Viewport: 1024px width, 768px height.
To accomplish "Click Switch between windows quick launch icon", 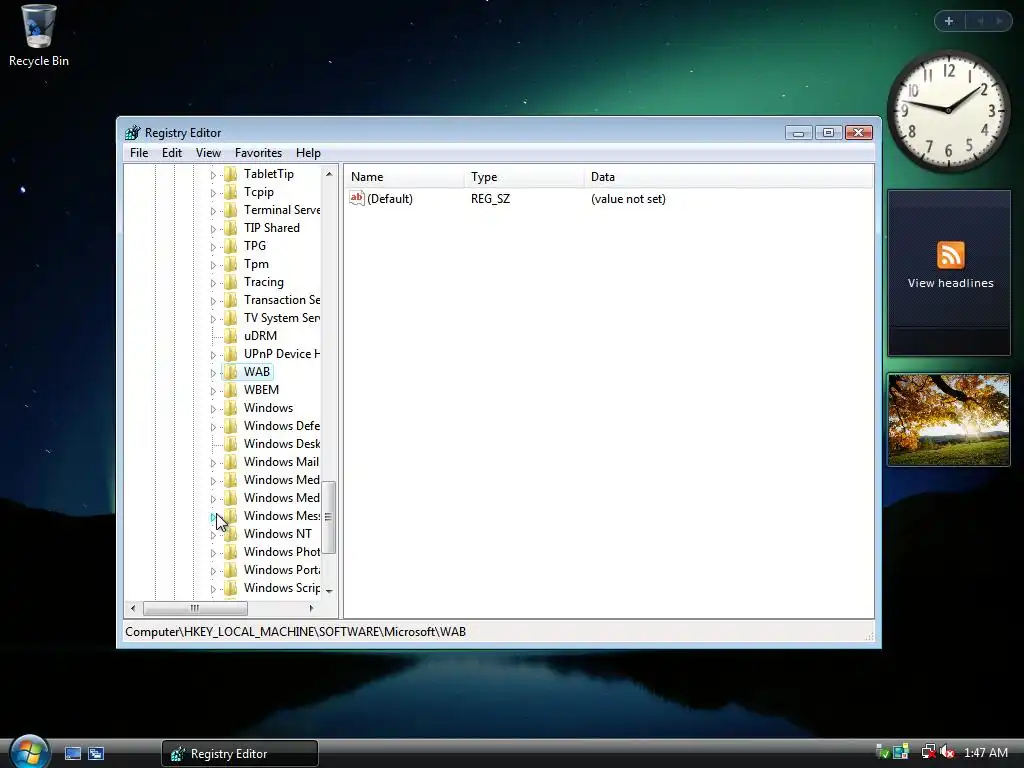I will [96, 753].
